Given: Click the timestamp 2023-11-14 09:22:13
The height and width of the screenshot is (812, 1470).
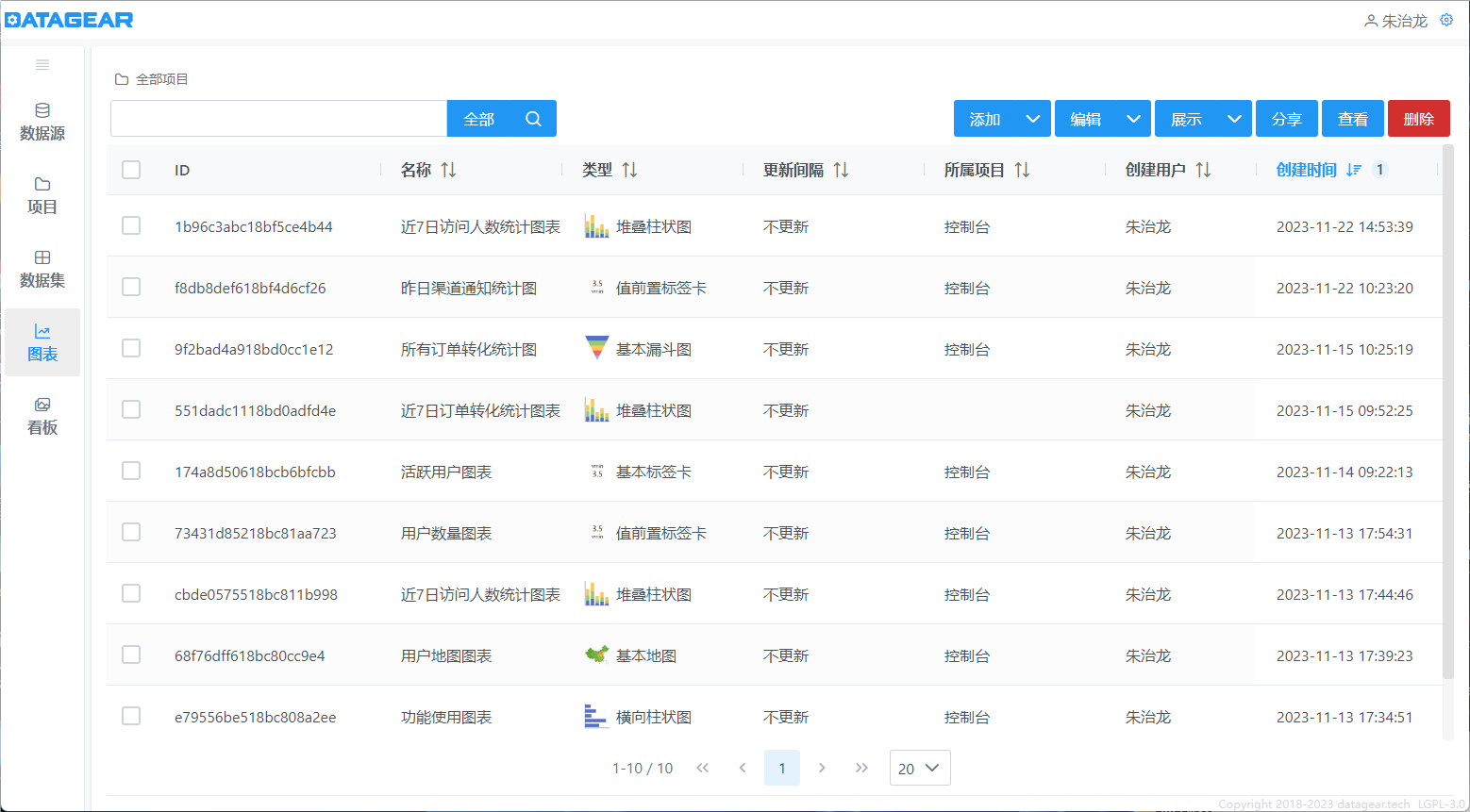Looking at the screenshot, I should (x=1345, y=472).
